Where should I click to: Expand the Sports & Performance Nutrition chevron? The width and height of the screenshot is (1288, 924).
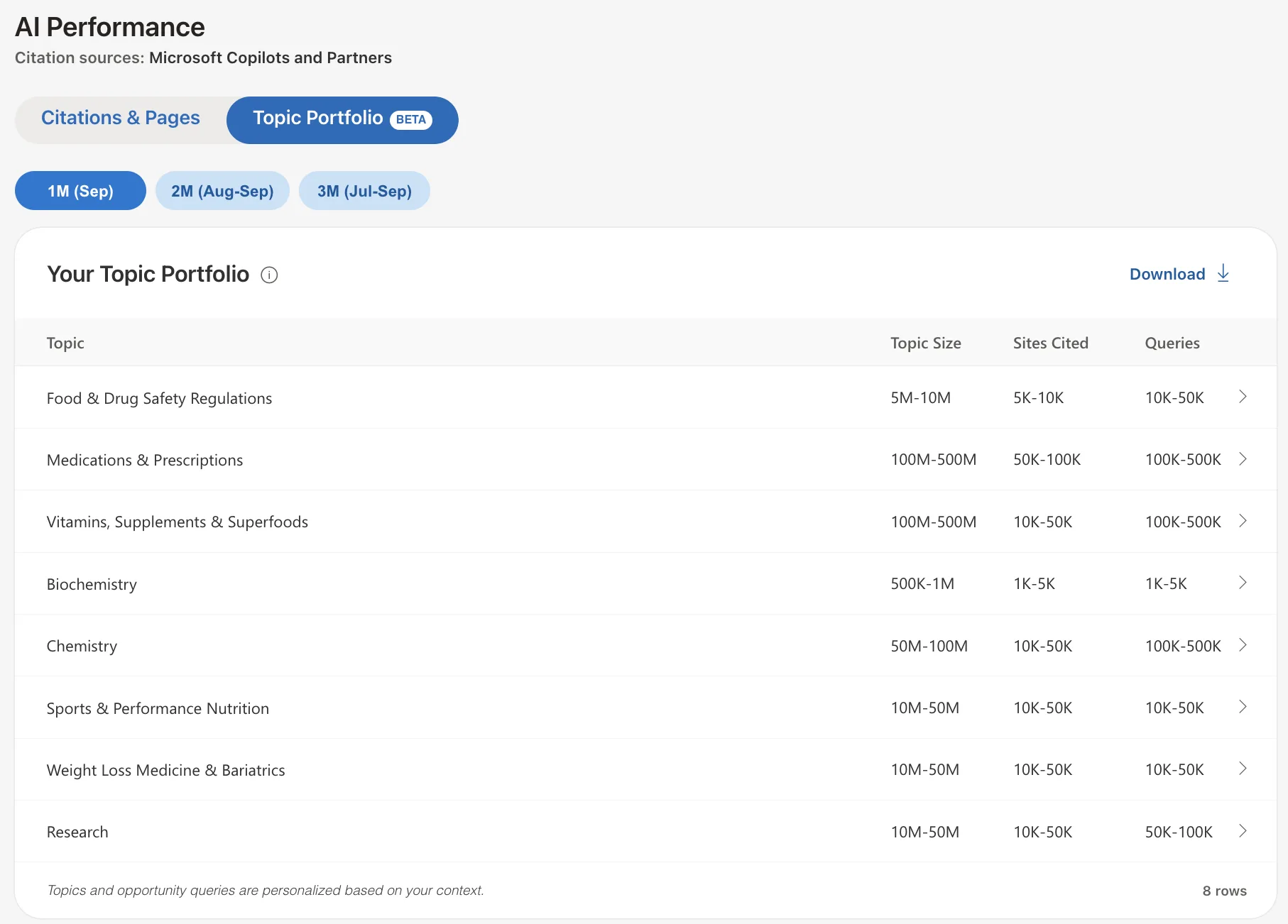1243,707
